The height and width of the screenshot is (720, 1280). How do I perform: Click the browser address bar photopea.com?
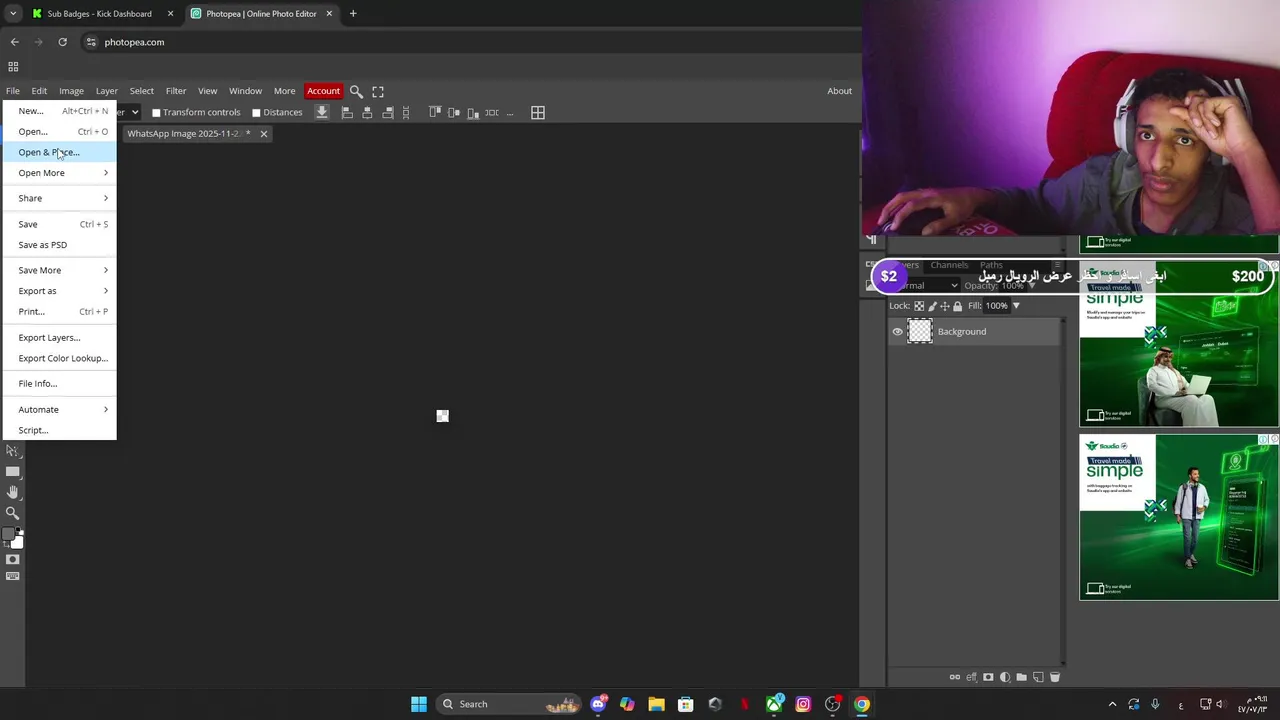(x=134, y=42)
